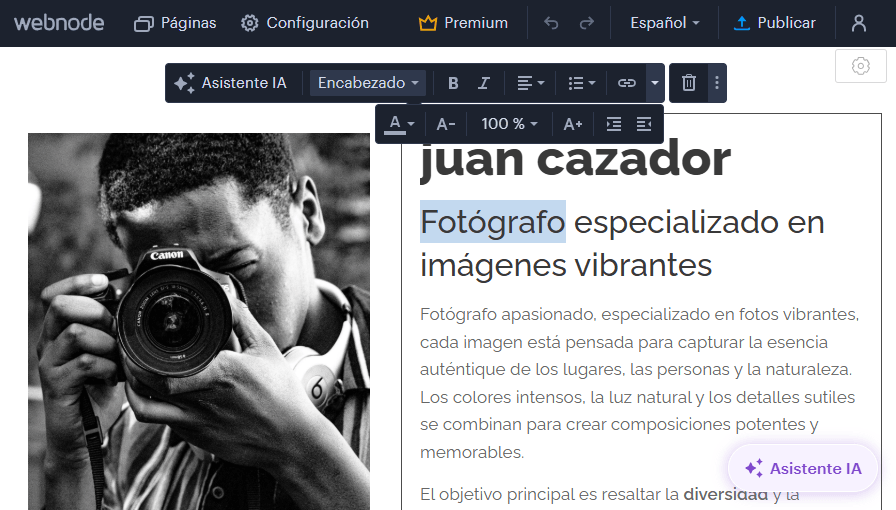
Task: Click the 'juan cazador' title
Action: 575,159
